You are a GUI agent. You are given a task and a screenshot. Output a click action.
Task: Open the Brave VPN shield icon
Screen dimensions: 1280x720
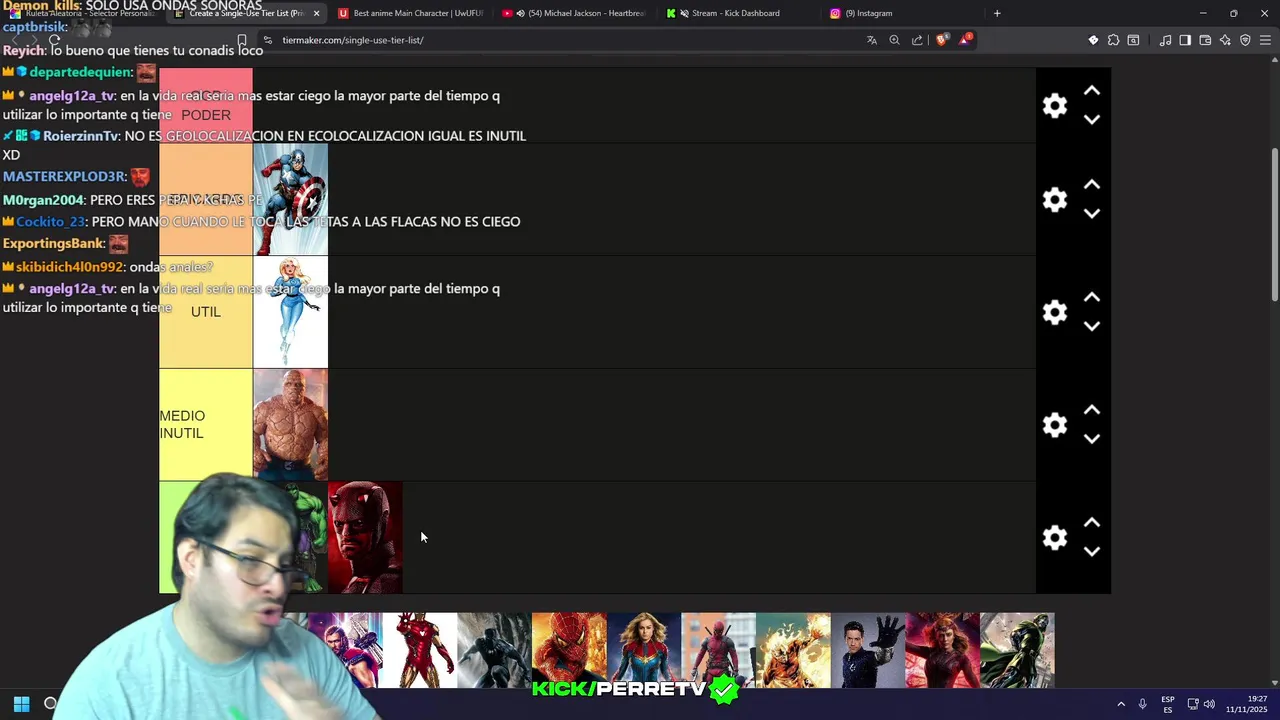pyautogui.click(x=1245, y=40)
